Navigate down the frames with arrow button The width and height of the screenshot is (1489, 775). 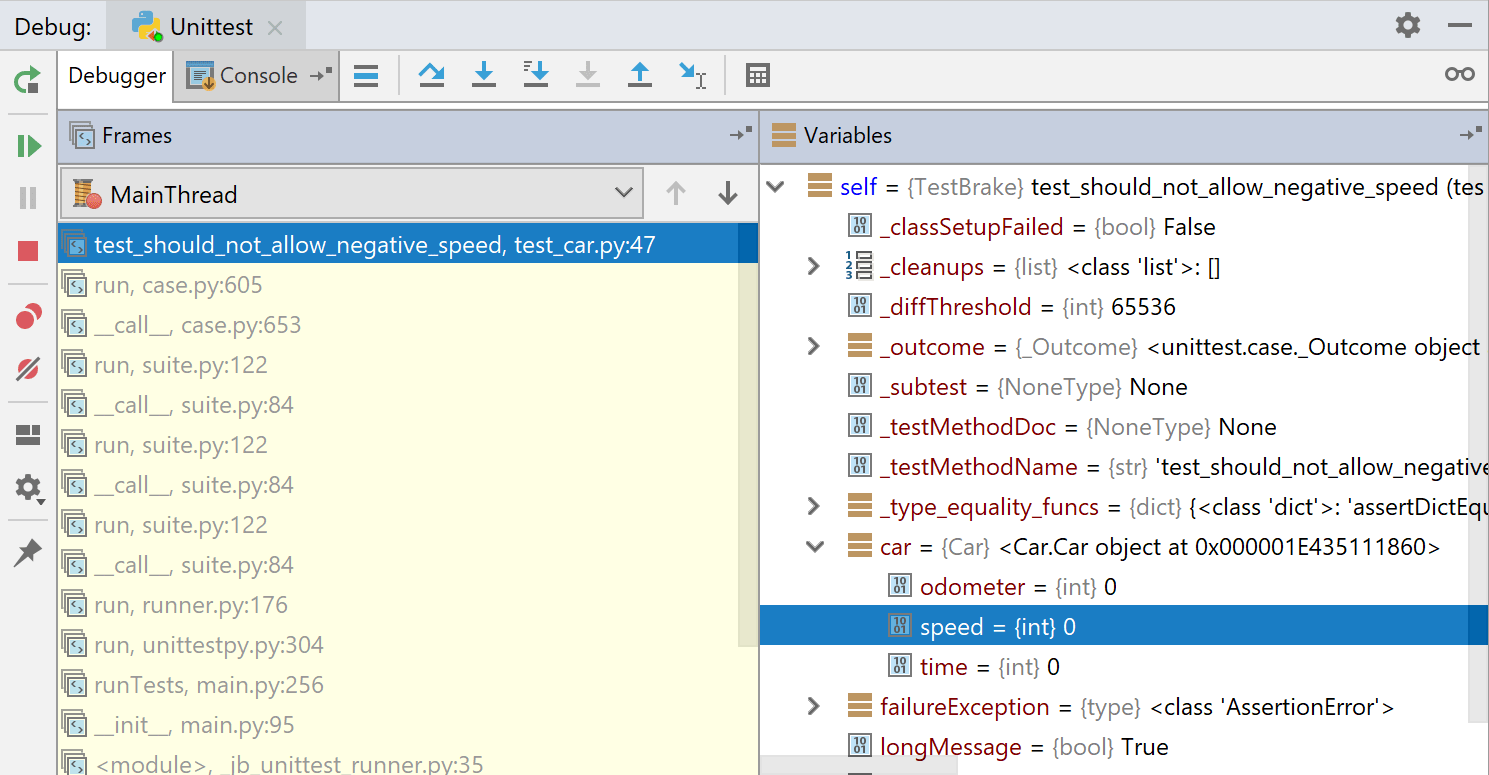[x=727, y=192]
